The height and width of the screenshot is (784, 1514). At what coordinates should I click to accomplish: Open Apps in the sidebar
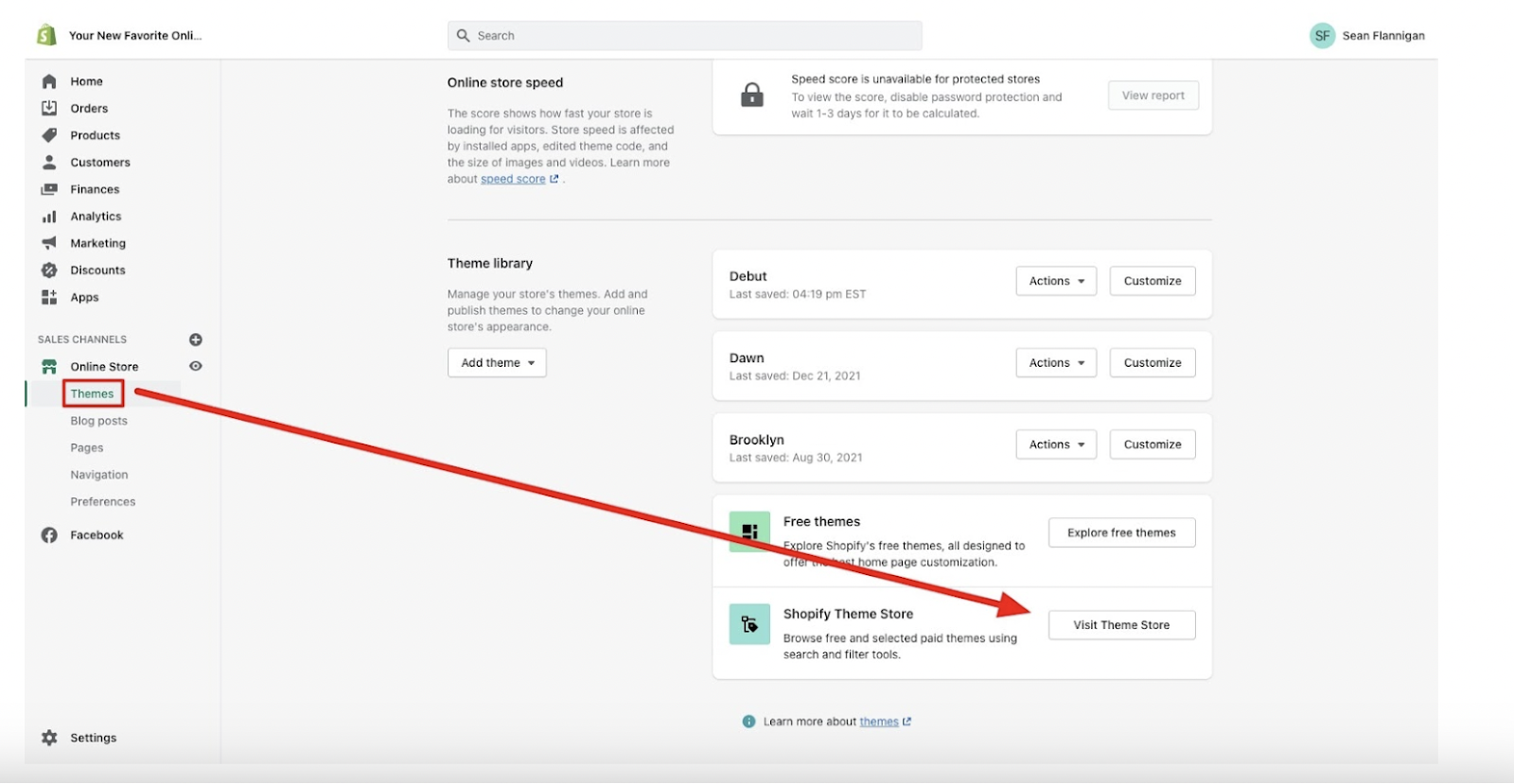(x=84, y=297)
